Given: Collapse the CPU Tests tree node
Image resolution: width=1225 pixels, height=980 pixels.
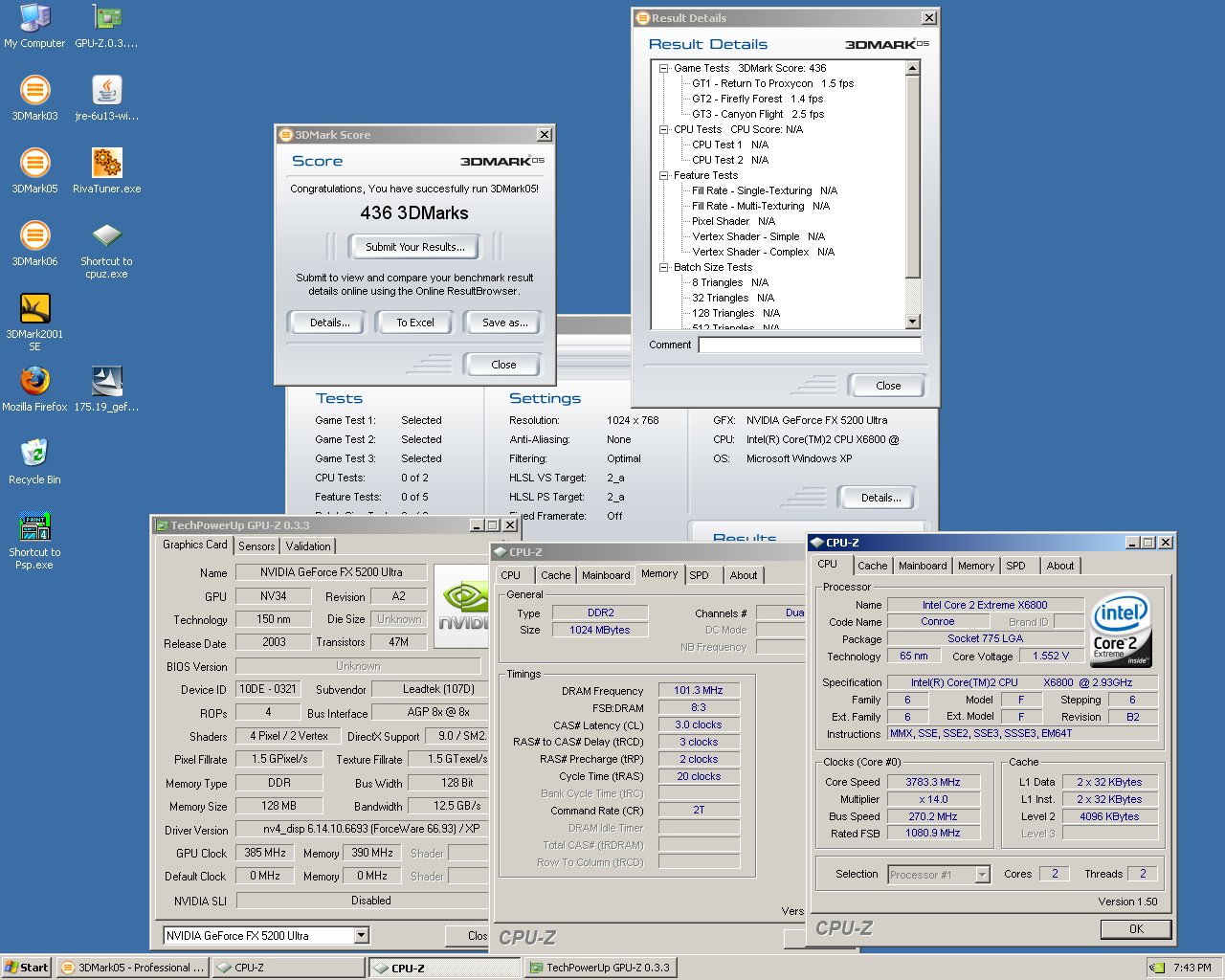Looking at the screenshot, I should 663,129.
